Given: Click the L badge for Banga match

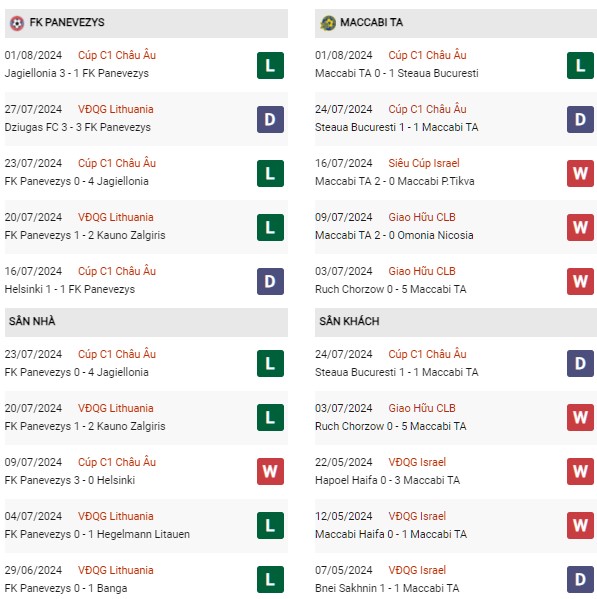Looking at the screenshot, I should click(x=270, y=580).
